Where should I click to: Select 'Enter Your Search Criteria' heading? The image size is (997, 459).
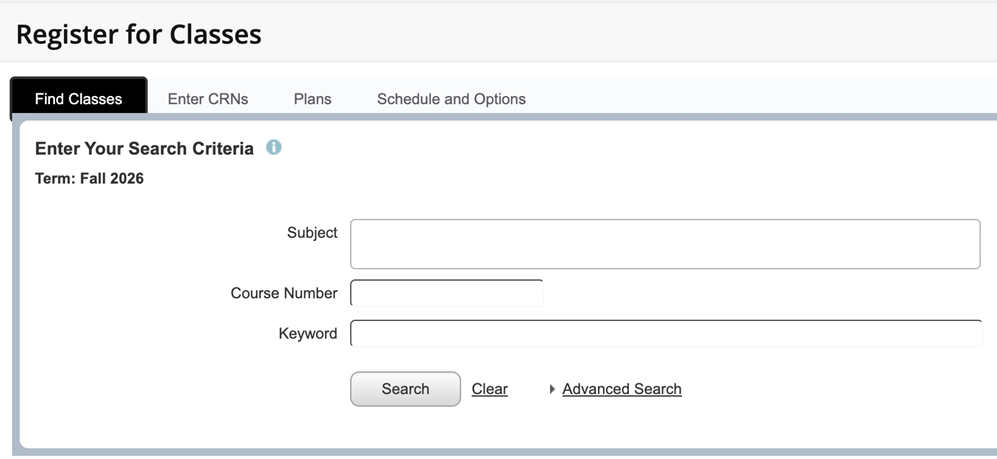click(x=144, y=149)
